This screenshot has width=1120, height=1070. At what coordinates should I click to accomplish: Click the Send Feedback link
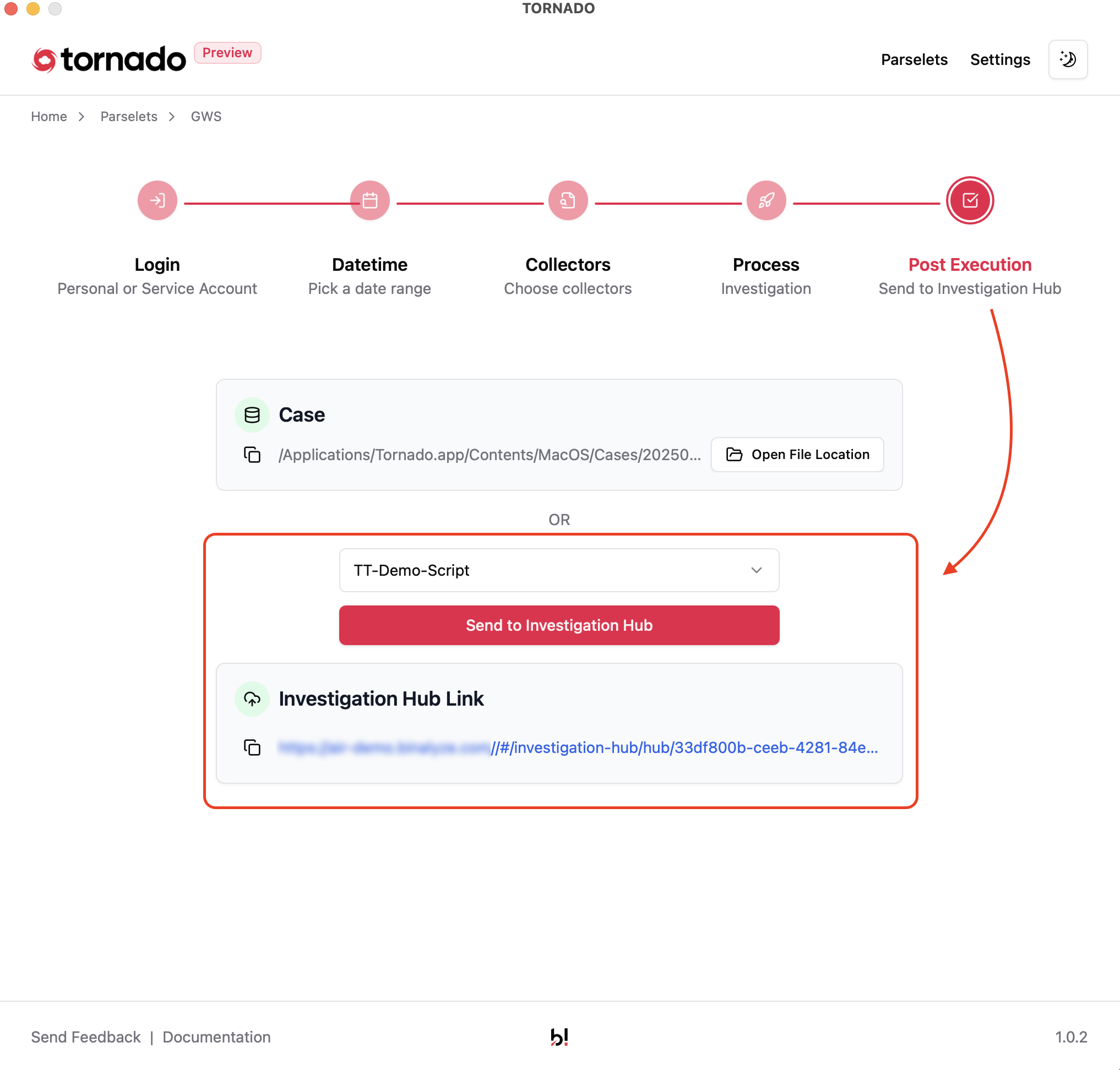[x=85, y=1037]
